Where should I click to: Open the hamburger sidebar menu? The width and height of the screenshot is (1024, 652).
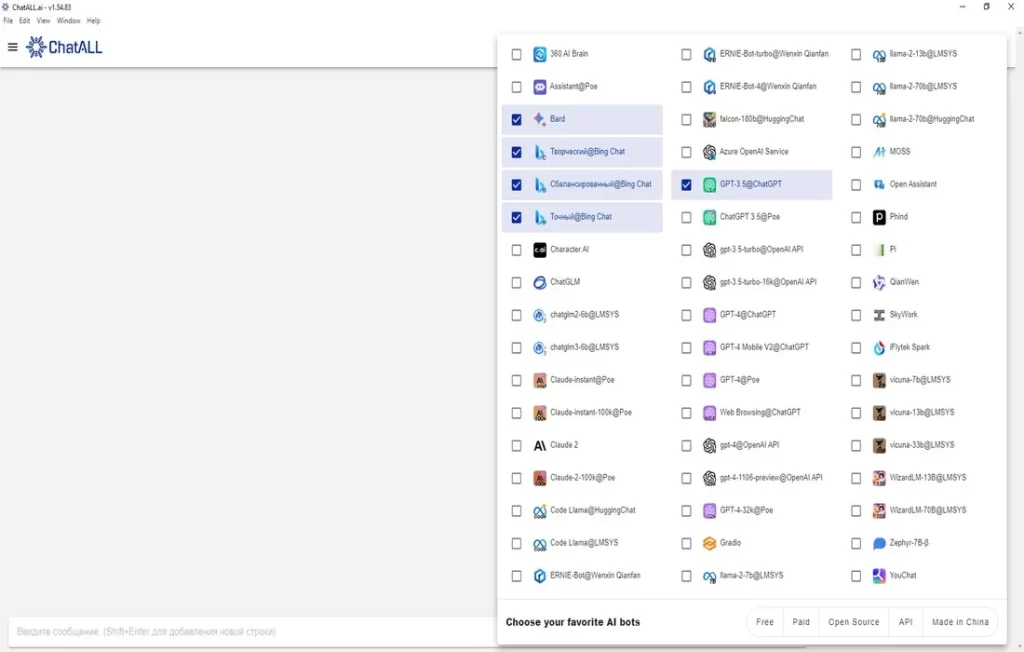coord(12,47)
